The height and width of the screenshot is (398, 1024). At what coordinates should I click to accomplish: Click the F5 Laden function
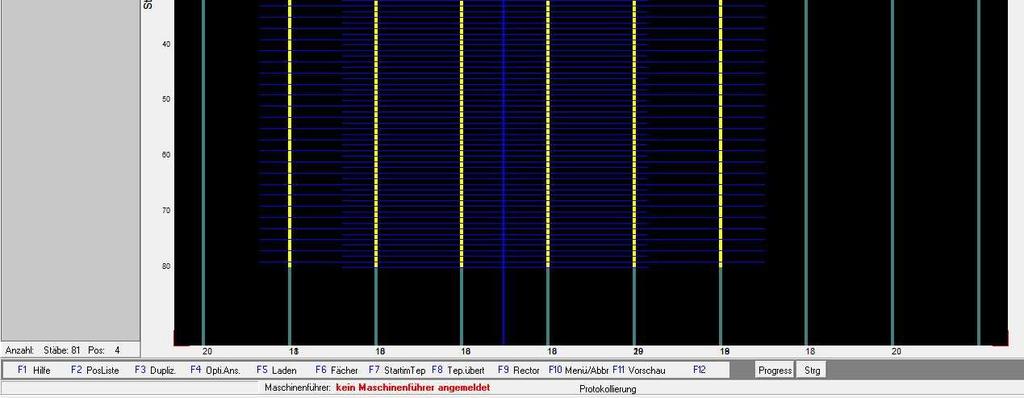(276, 370)
